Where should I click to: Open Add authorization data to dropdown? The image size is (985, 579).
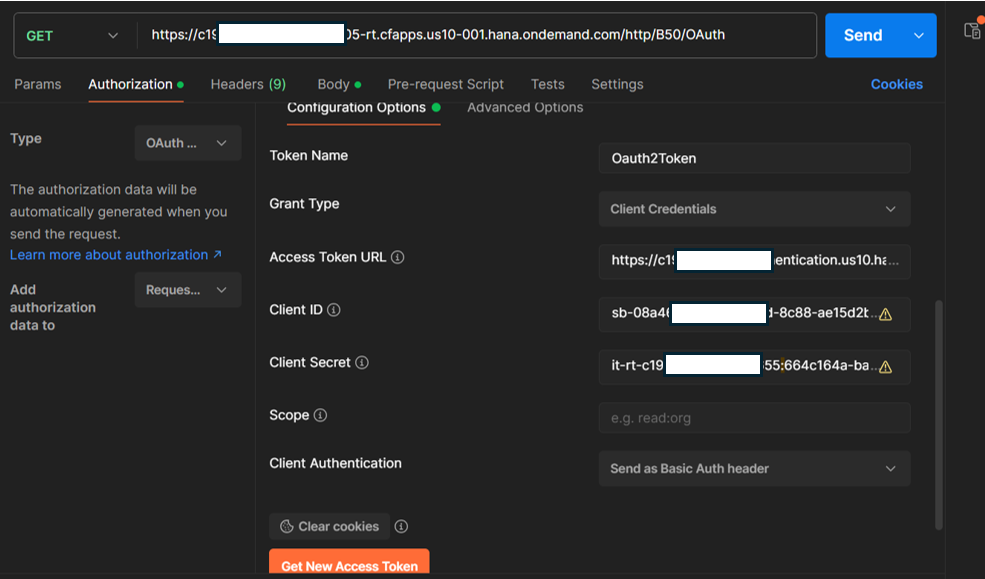[188, 290]
